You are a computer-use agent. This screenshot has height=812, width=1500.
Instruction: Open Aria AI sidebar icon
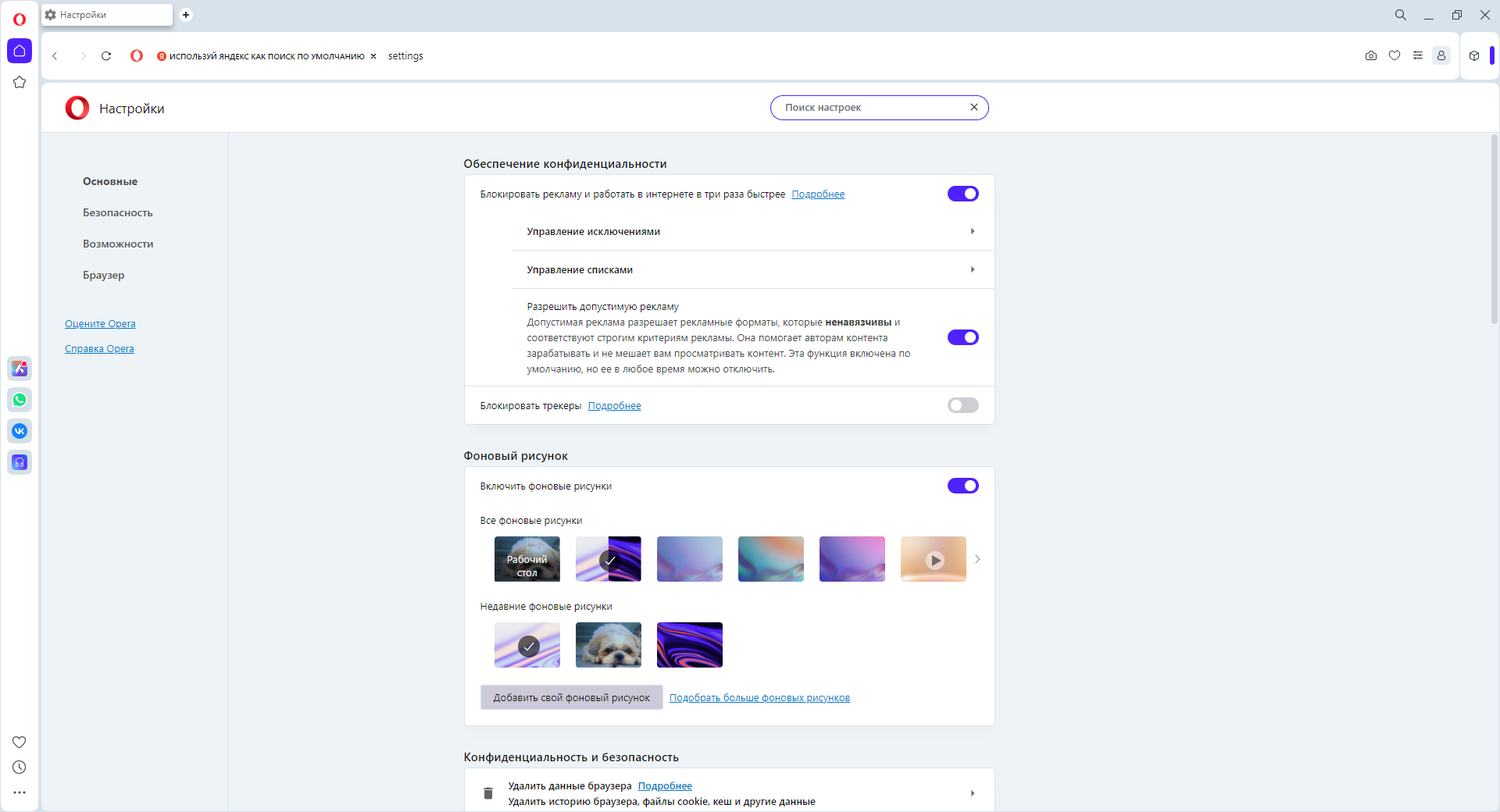(x=20, y=369)
